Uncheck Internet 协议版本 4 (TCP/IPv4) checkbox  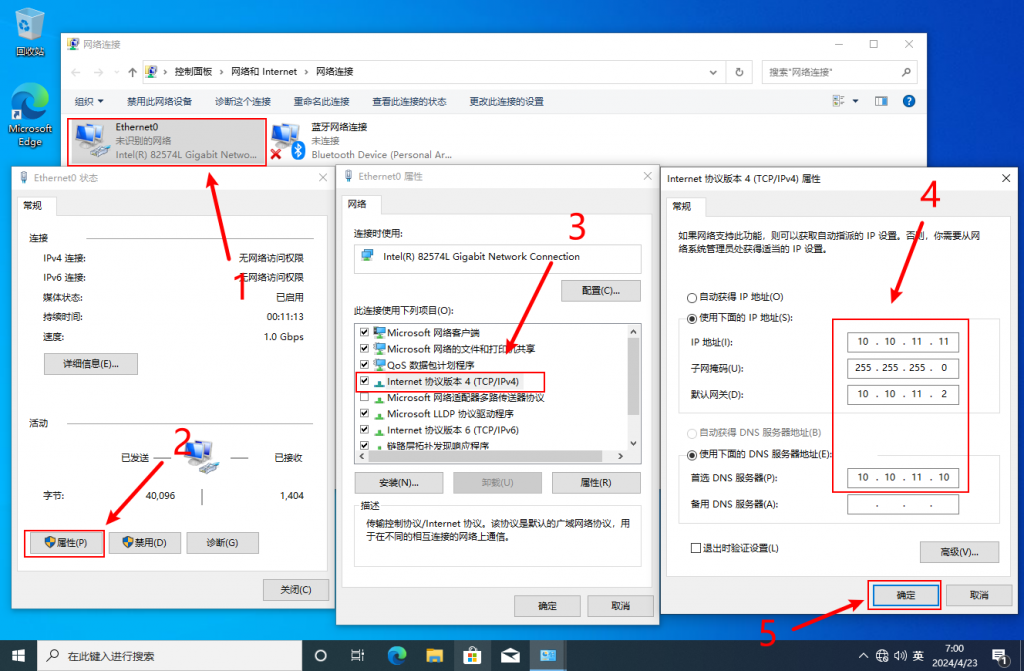tap(365, 382)
